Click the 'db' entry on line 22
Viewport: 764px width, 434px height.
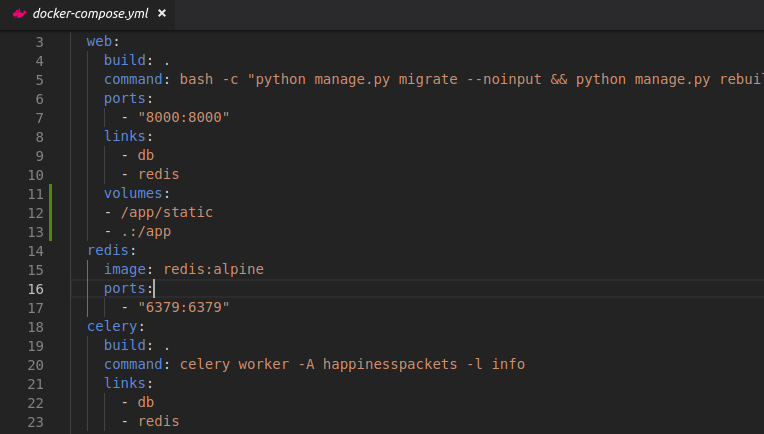click(146, 402)
